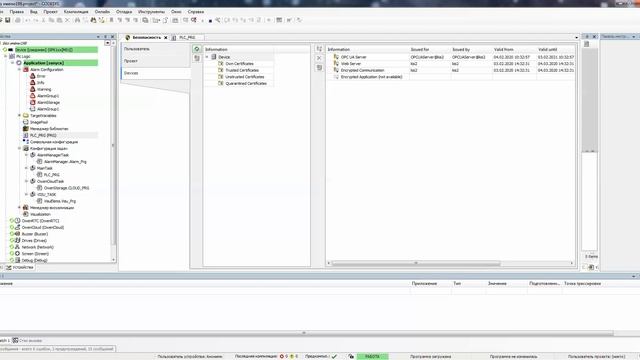Click the Encrypted Communication certificate icon

[336, 70]
